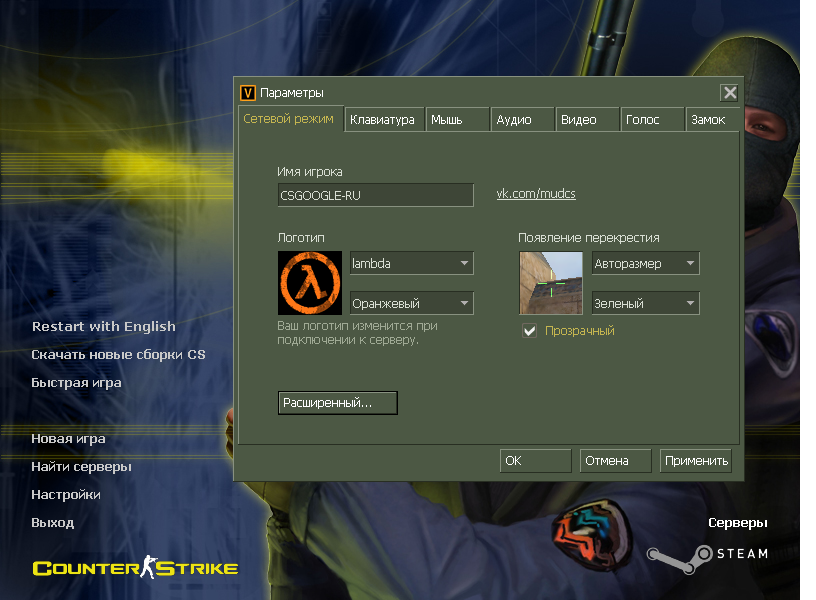Screen dimensions: 816x600
Task: Select Настройки menu item
Action: 66,494
